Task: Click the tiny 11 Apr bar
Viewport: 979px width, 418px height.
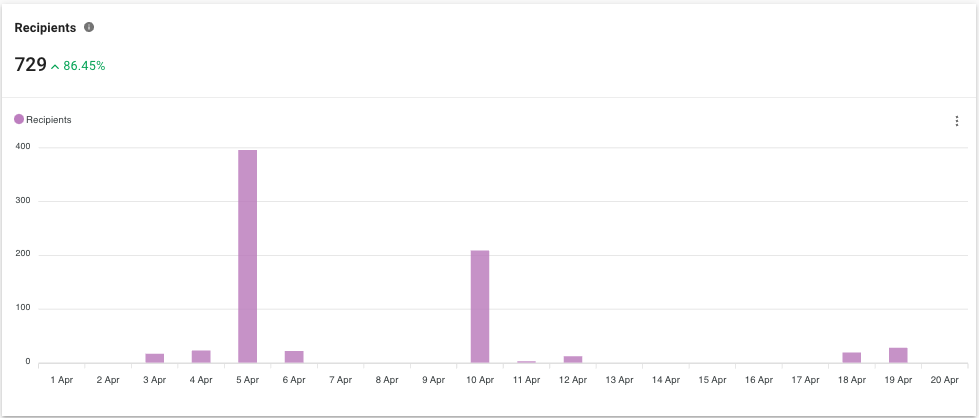Action: point(526,361)
